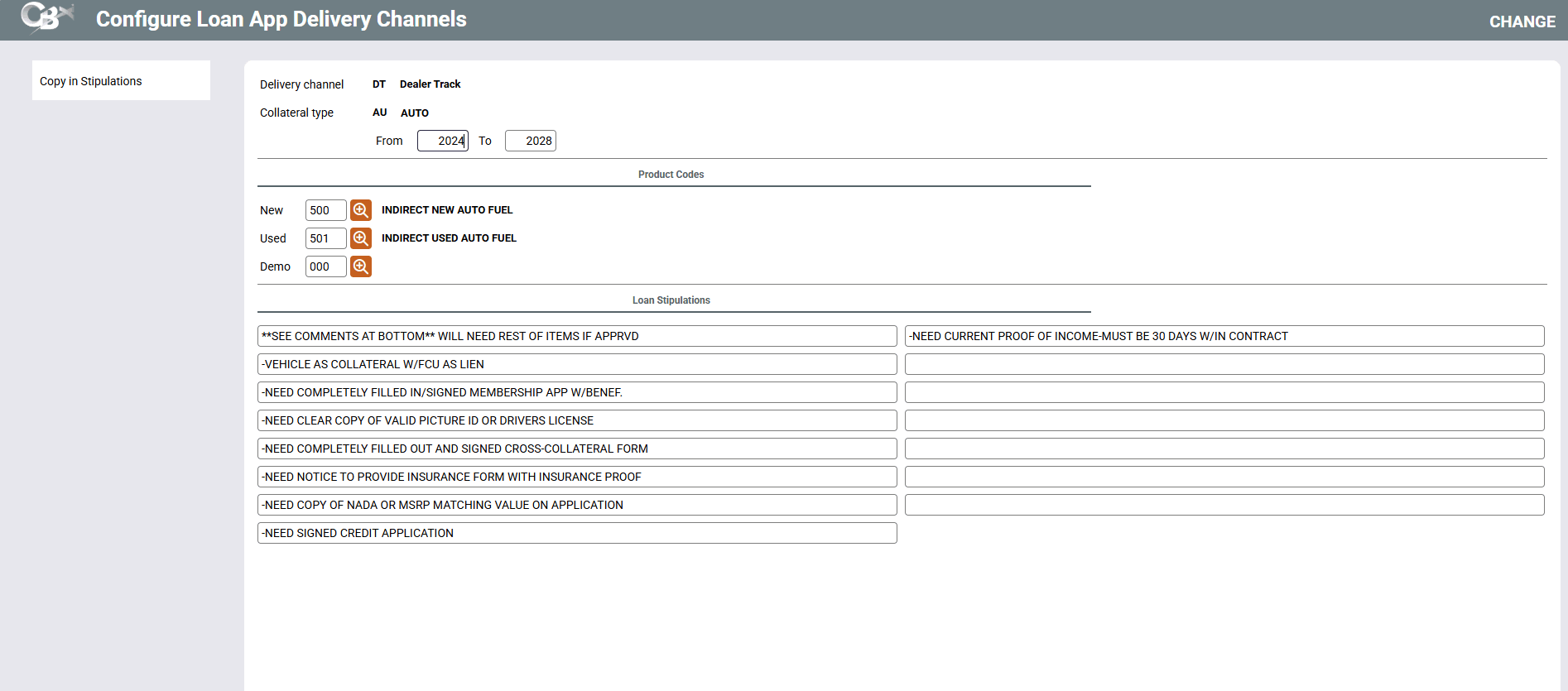Edit the PICTURE ID OR DRIVERS LICENSE stipulation
The width and height of the screenshot is (1568, 691).
[x=576, y=420]
